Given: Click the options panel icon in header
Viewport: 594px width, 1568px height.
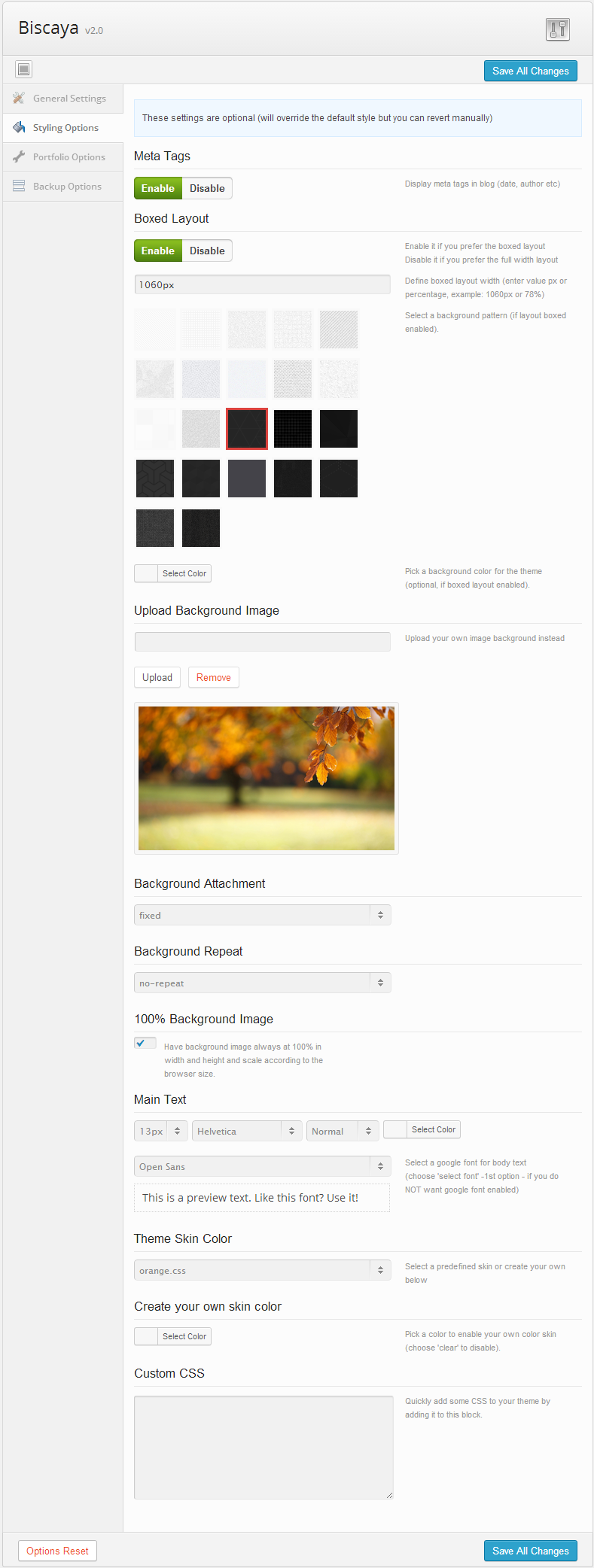Looking at the screenshot, I should pyautogui.click(x=558, y=29).
